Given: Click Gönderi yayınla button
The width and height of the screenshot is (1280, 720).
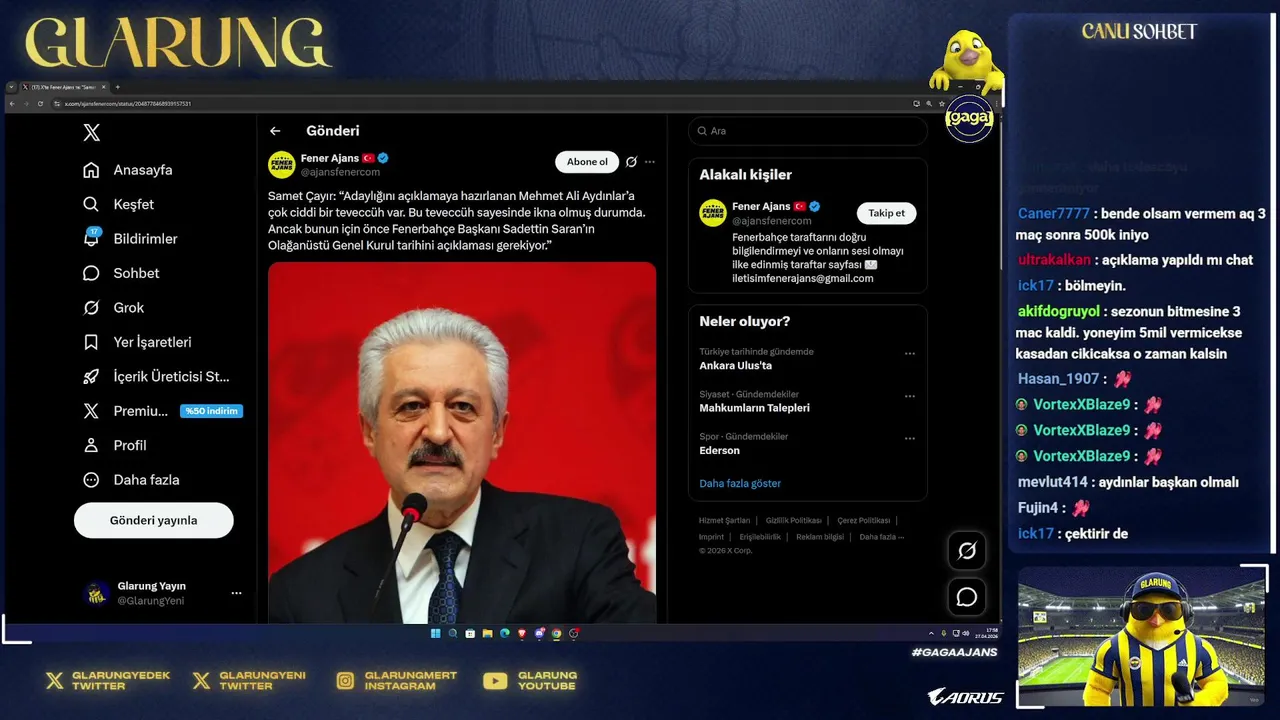Looking at the screenshot, I should 154,520.
